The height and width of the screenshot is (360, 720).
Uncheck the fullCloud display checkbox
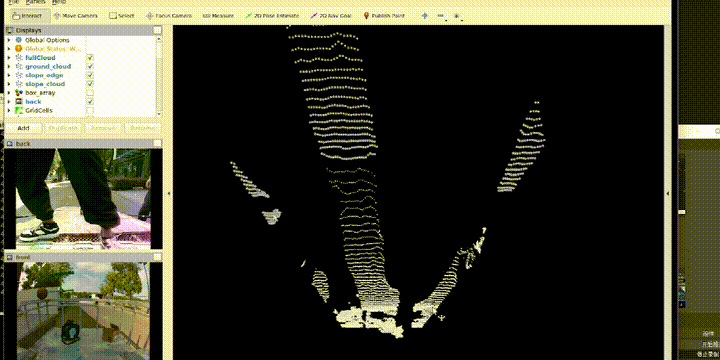[90, 57]
